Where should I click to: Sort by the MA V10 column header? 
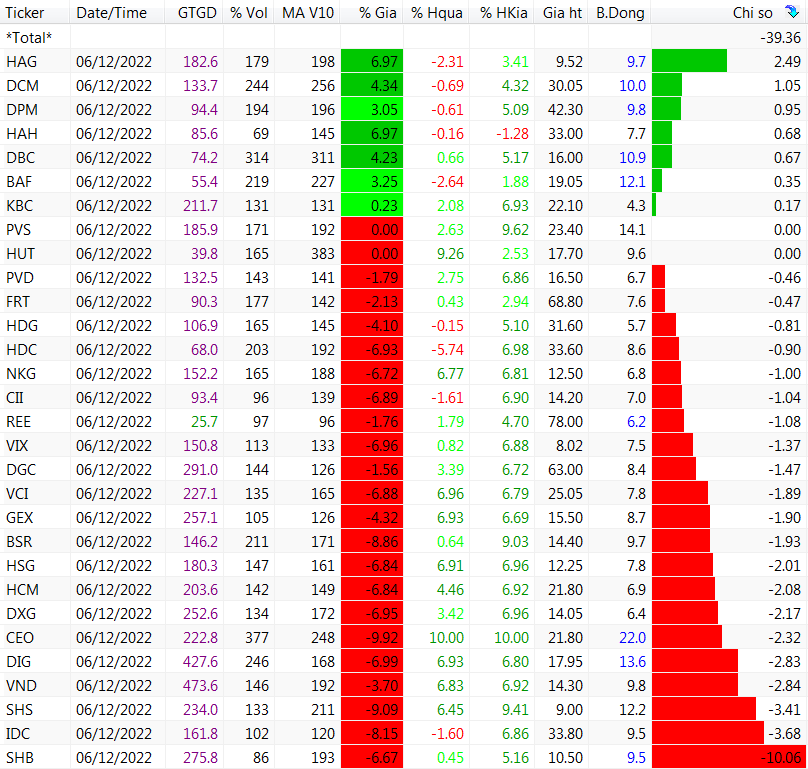tap(308, 12)
